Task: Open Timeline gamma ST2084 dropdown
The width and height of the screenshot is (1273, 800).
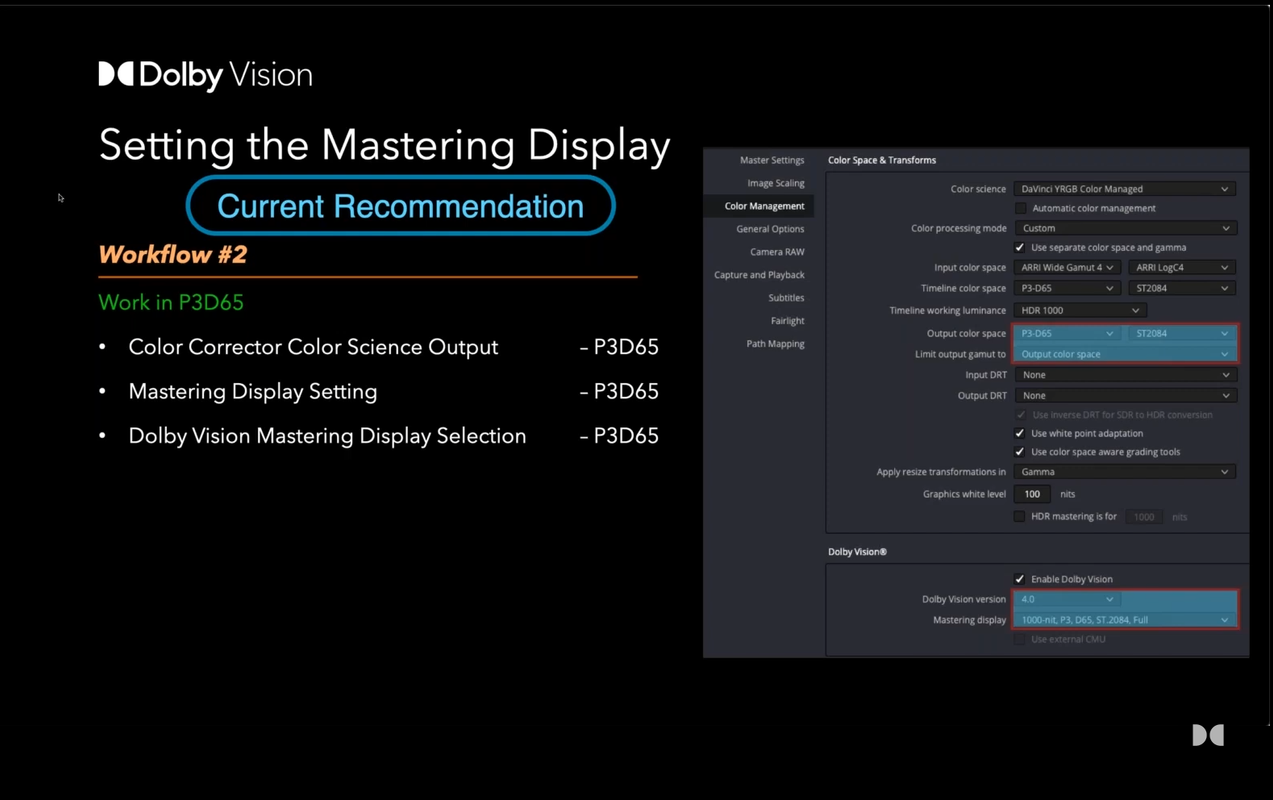Action: point(1182,288)
